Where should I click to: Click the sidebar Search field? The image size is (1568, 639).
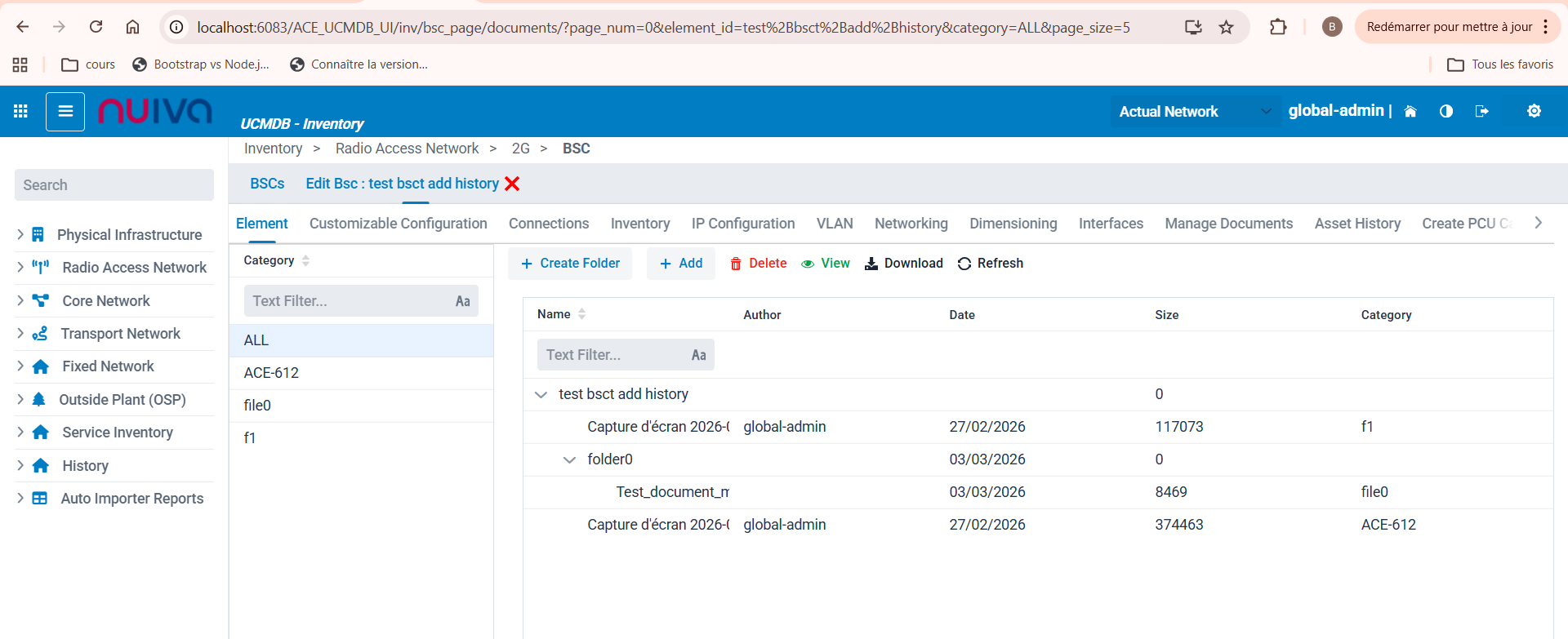[114, 185]
